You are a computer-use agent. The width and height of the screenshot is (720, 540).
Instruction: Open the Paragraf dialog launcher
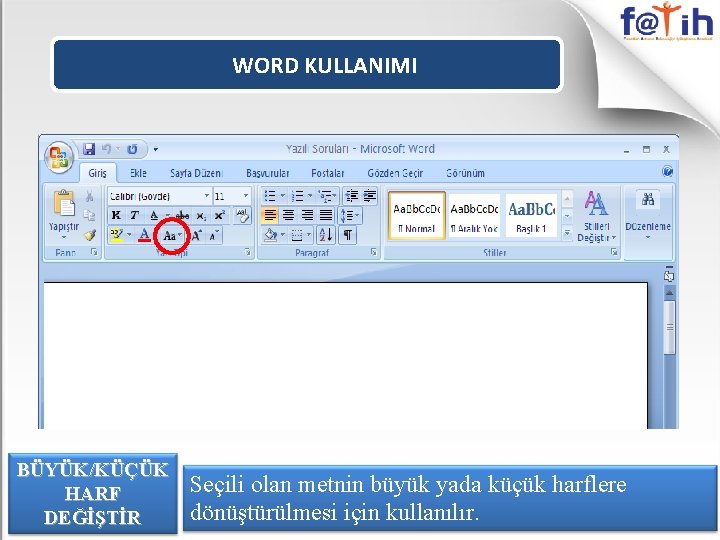(373, 252)
